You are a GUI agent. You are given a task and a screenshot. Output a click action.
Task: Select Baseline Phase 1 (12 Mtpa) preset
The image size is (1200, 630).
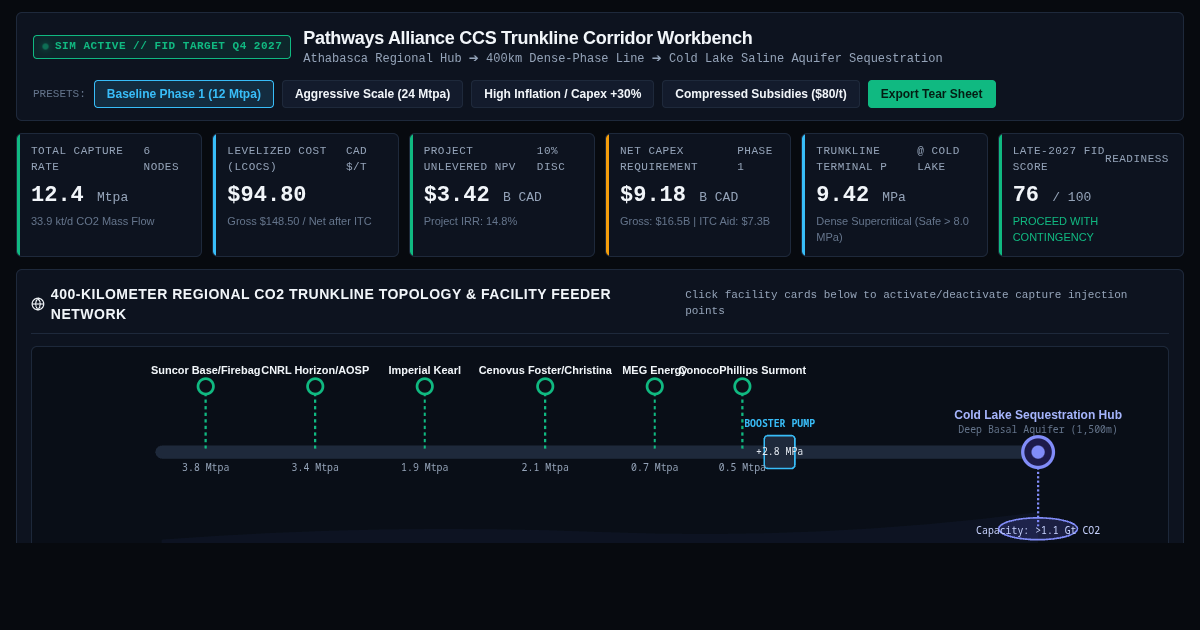pyautogui.click(x=184, y=94)
